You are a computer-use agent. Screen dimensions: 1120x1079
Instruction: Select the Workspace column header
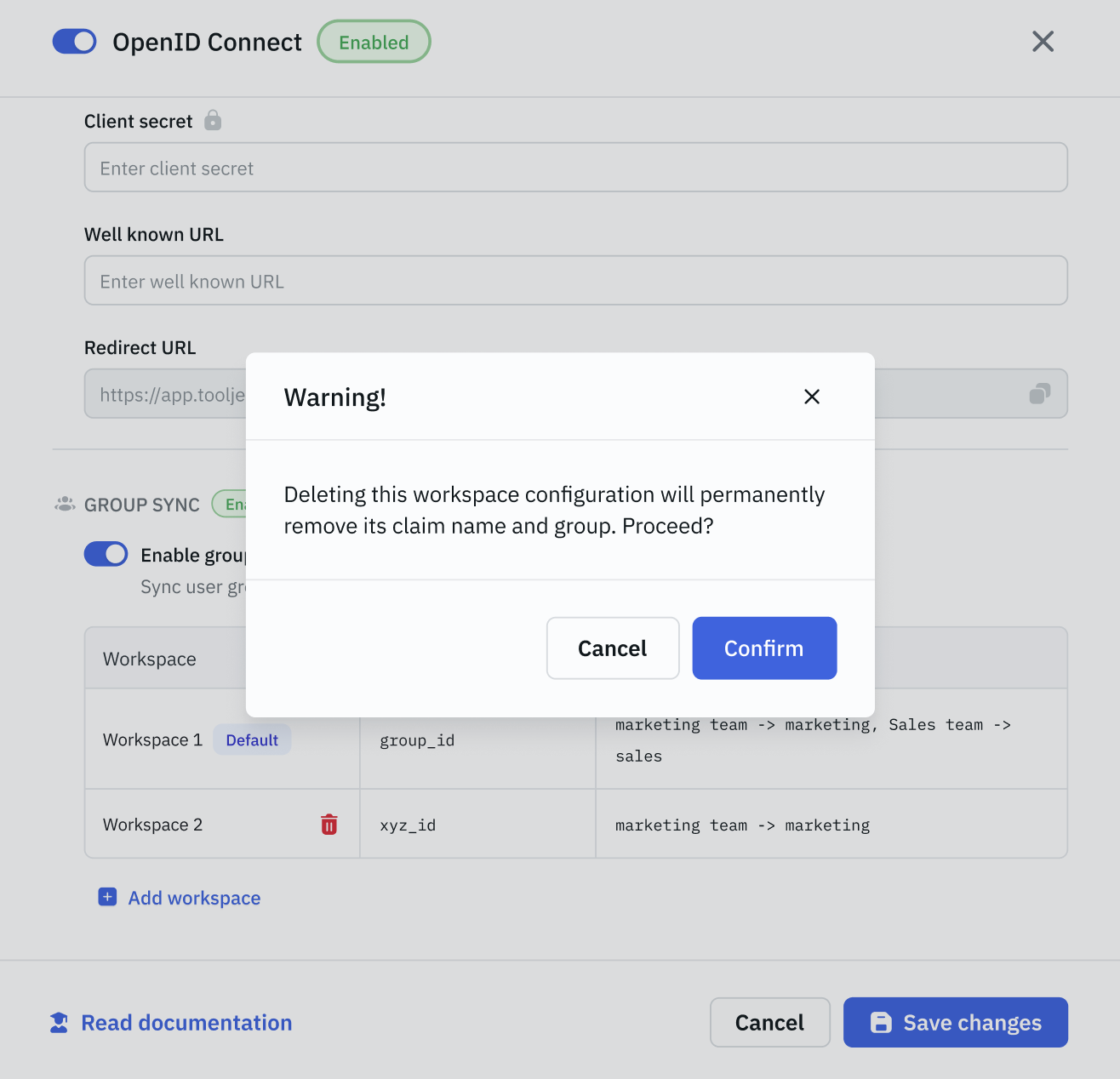pyautogui.click(x=149, y=658)
